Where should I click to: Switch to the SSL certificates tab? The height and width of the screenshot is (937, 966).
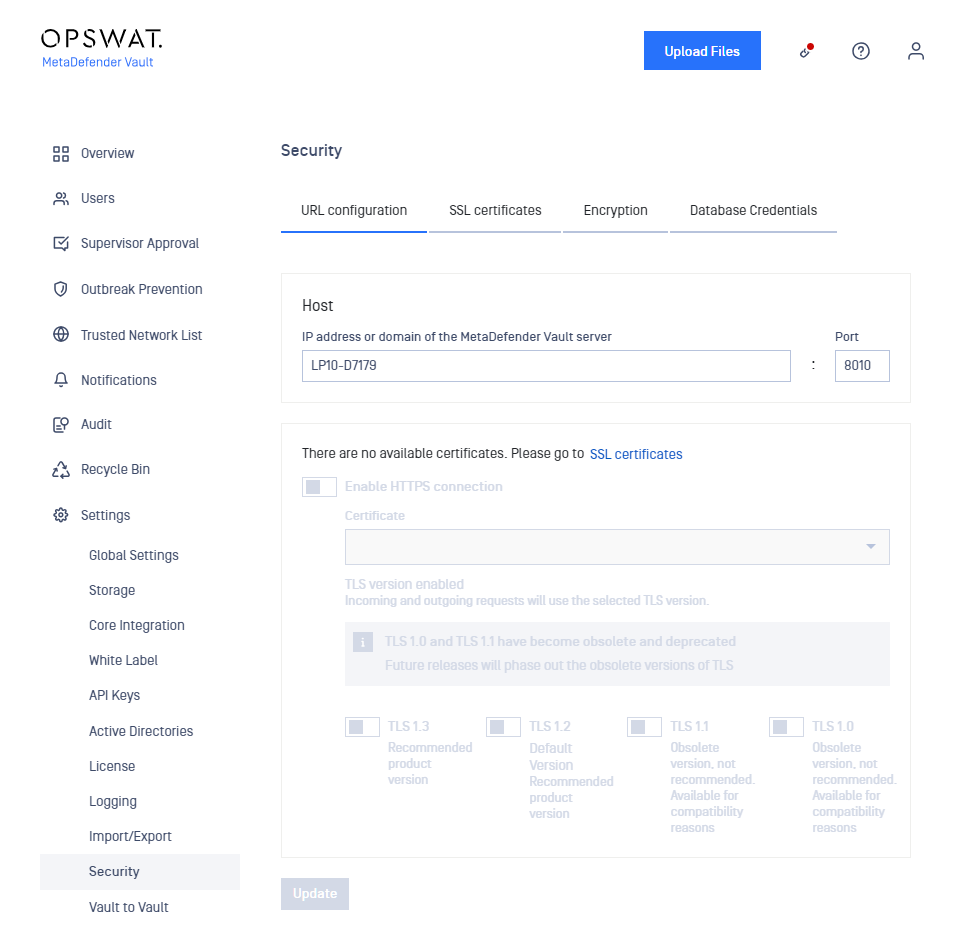coord(495,211)
